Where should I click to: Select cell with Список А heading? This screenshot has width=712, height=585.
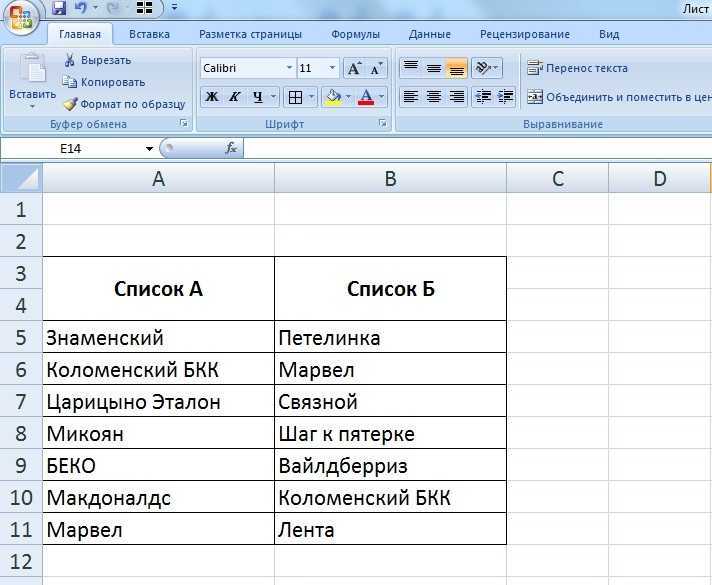pos(158,289)
